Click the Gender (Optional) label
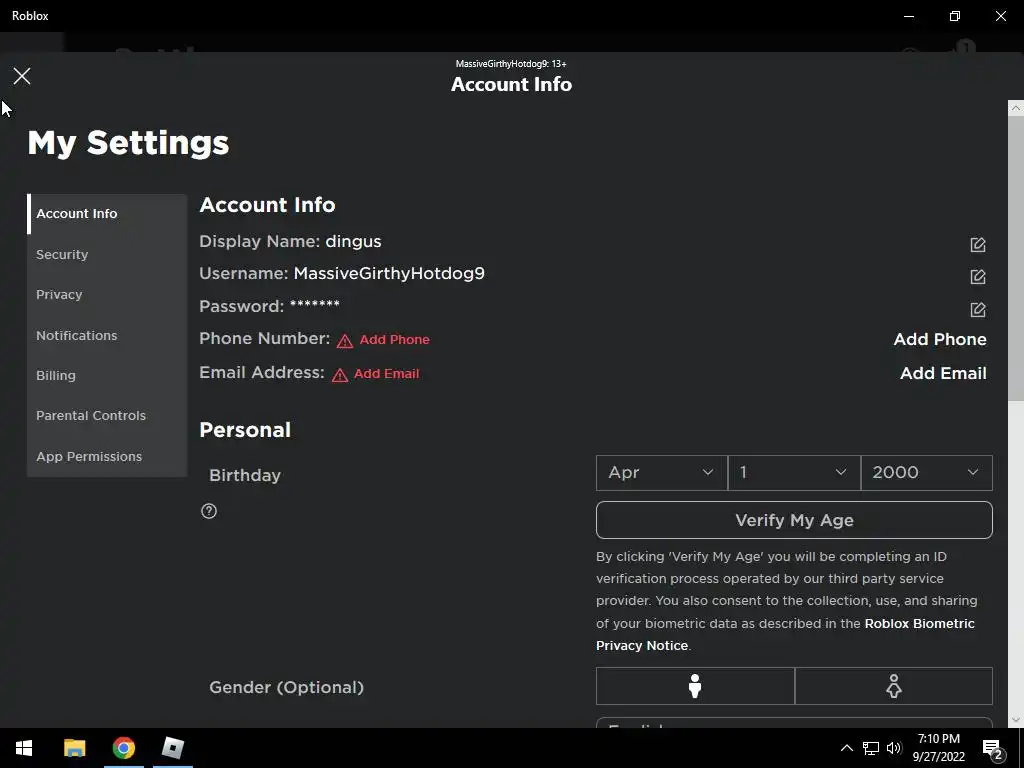 point(286,687)
